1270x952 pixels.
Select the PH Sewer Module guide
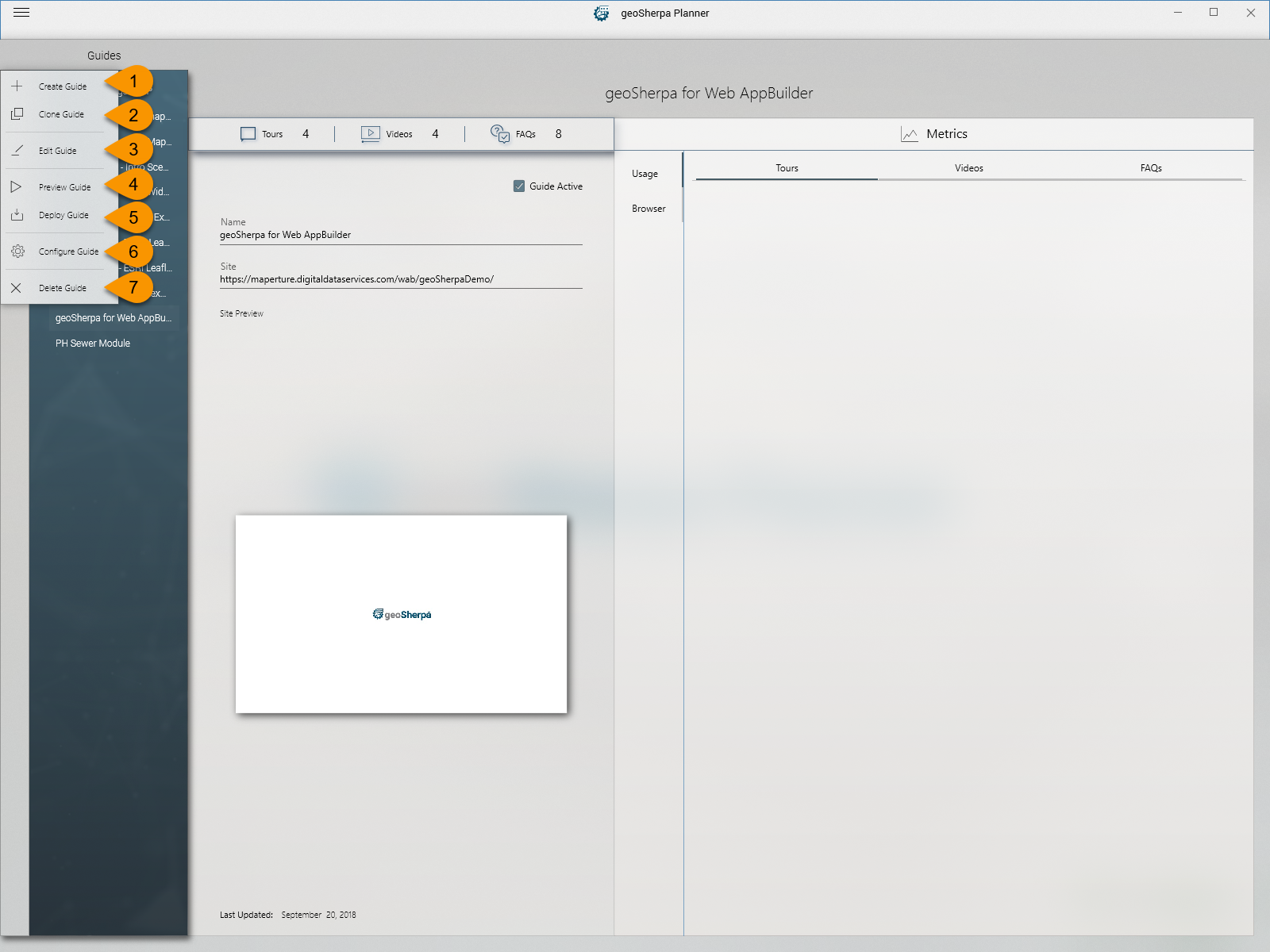(x=93, y=344)
